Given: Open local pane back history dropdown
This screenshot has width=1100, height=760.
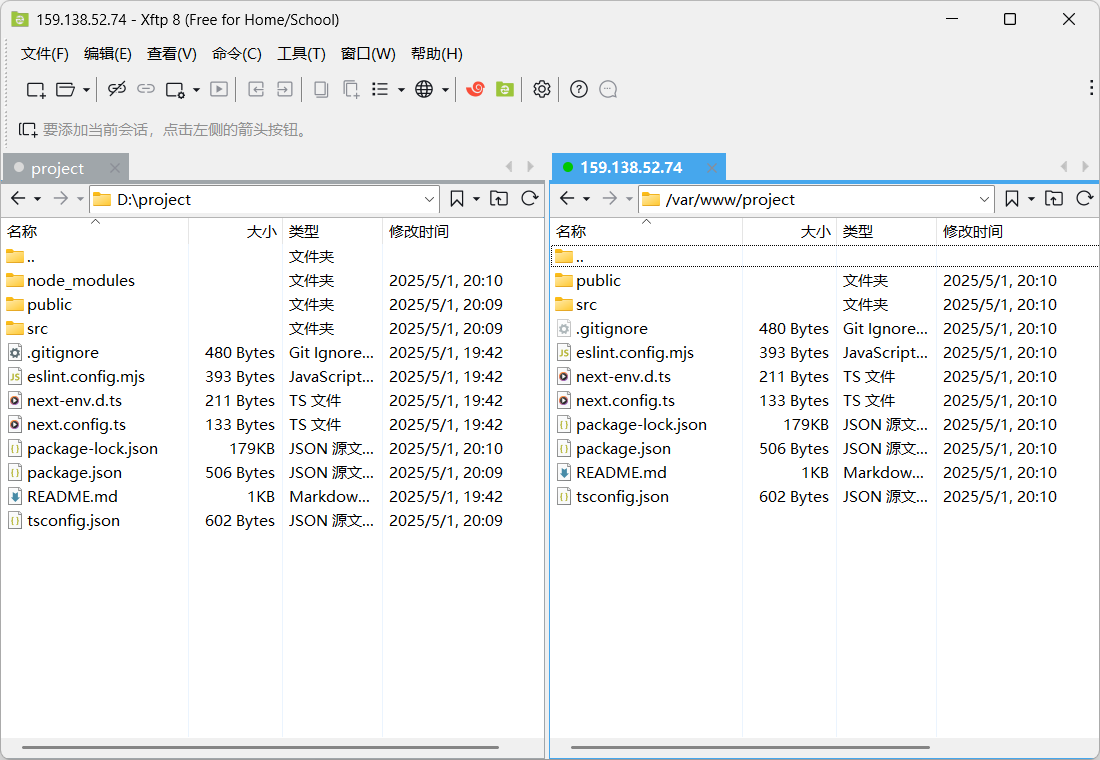Looking at the screenshot, I should coord(37,199).
